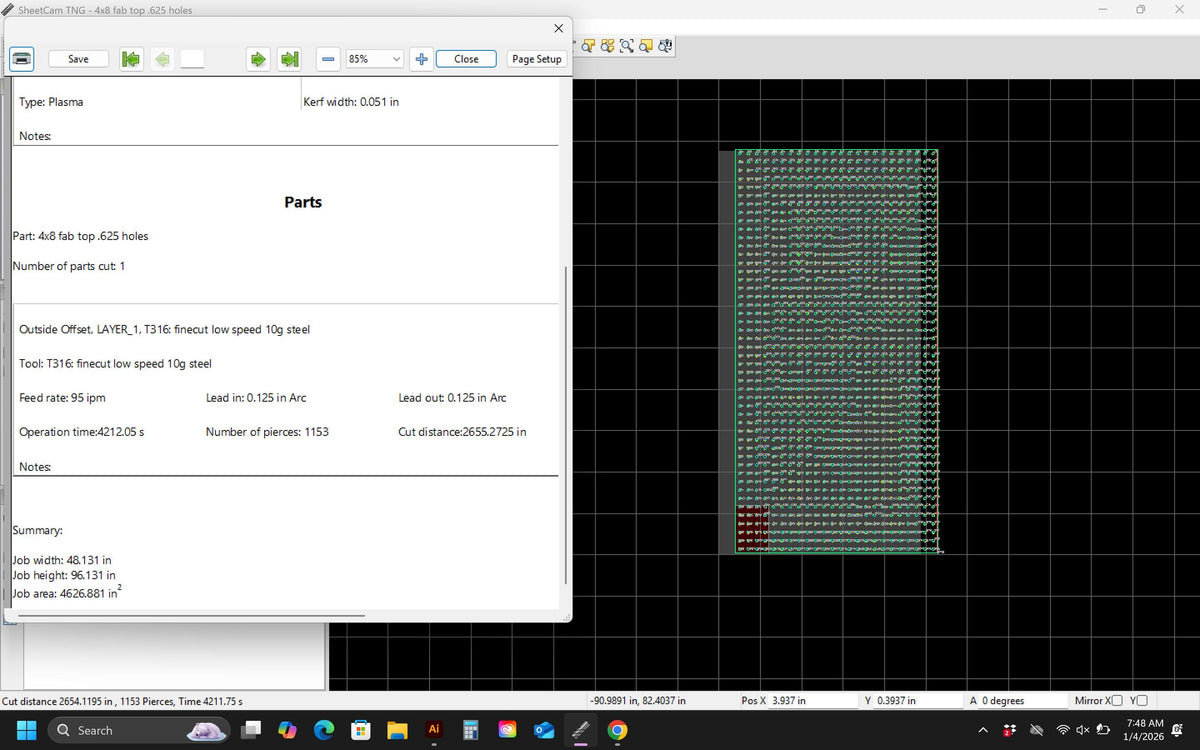
Task: Open Task View on the taskbar
Action: (253, 730)
